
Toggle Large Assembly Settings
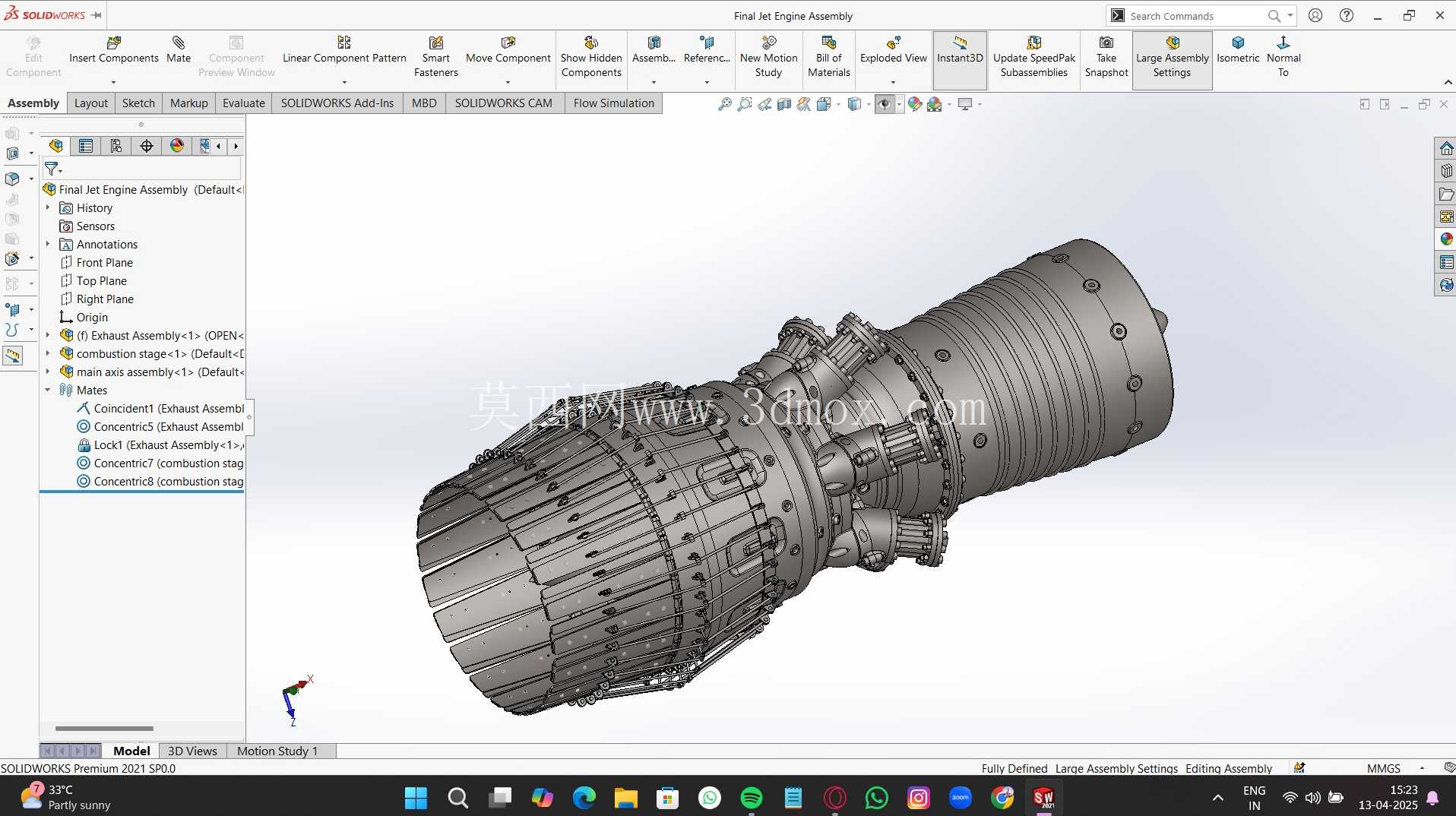(1172, 60)
